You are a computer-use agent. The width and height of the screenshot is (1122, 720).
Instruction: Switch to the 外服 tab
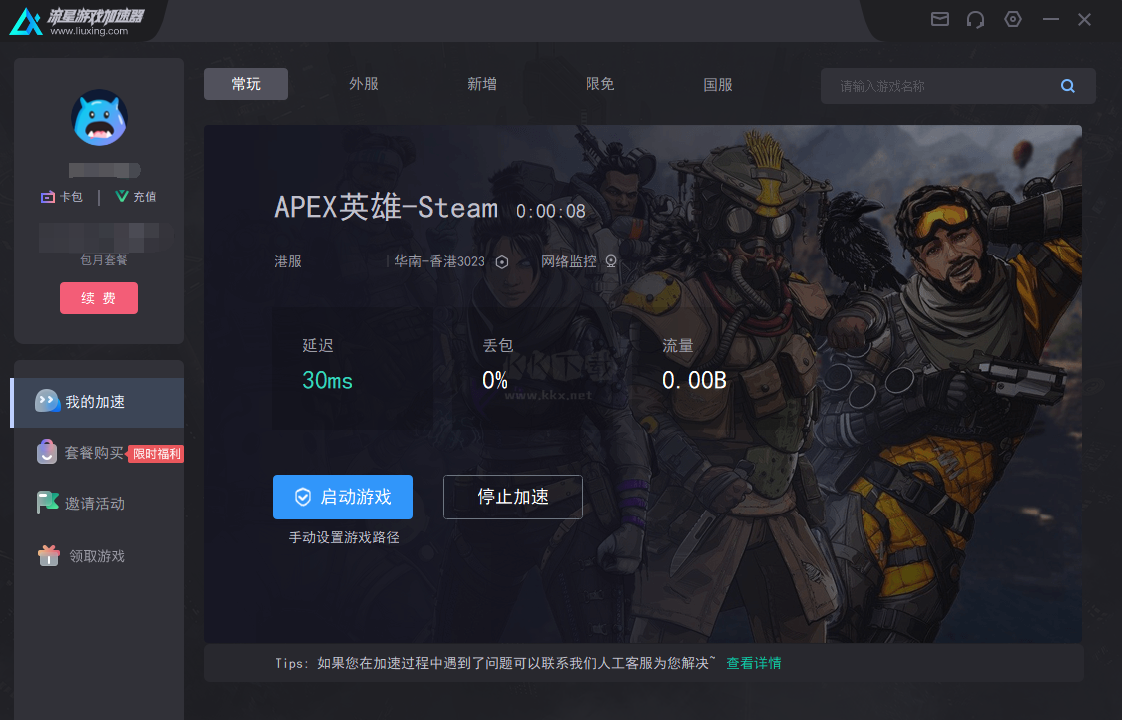[364, 84]
